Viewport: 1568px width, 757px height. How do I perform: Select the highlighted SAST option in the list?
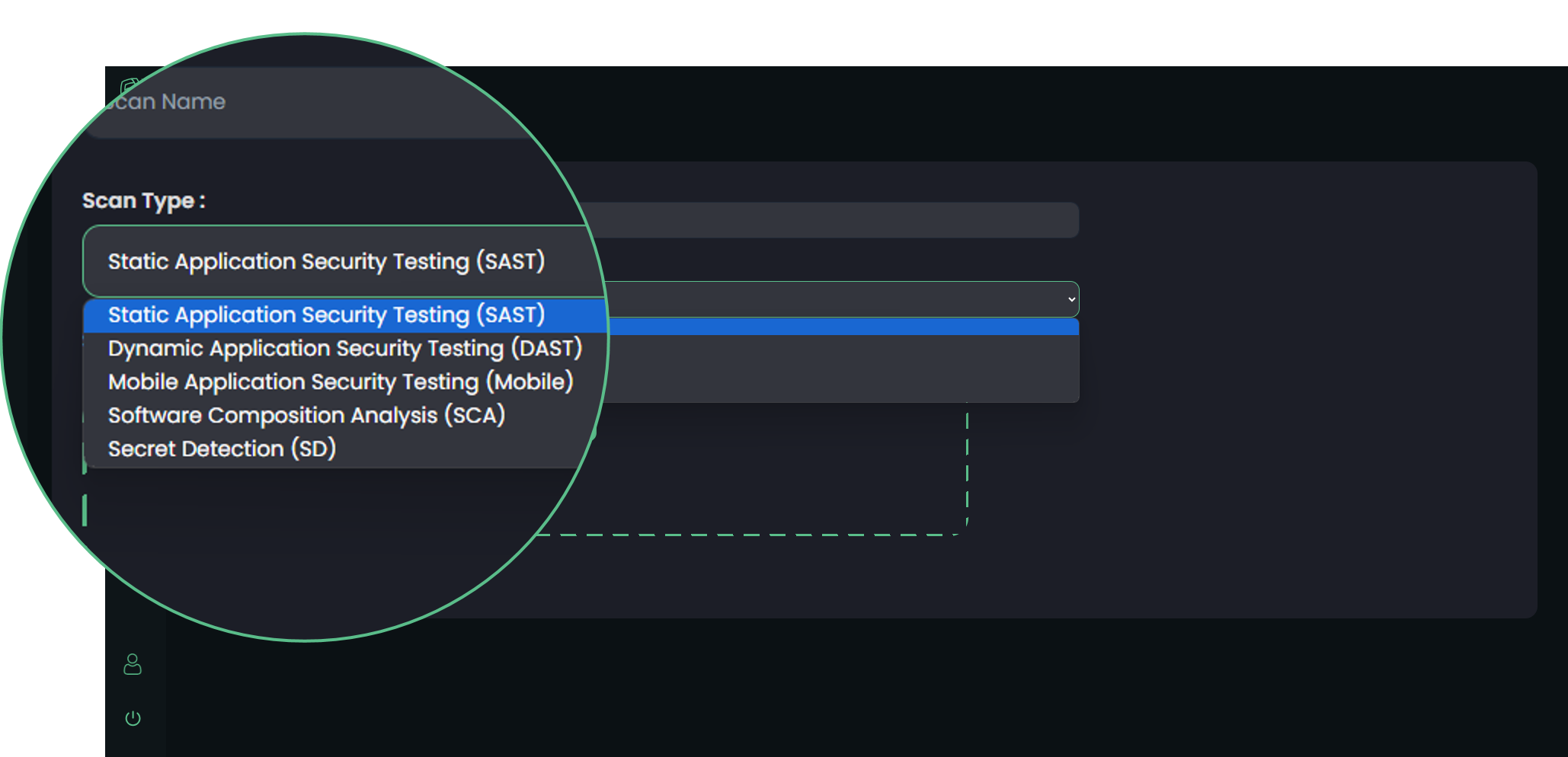coord(326,315)
